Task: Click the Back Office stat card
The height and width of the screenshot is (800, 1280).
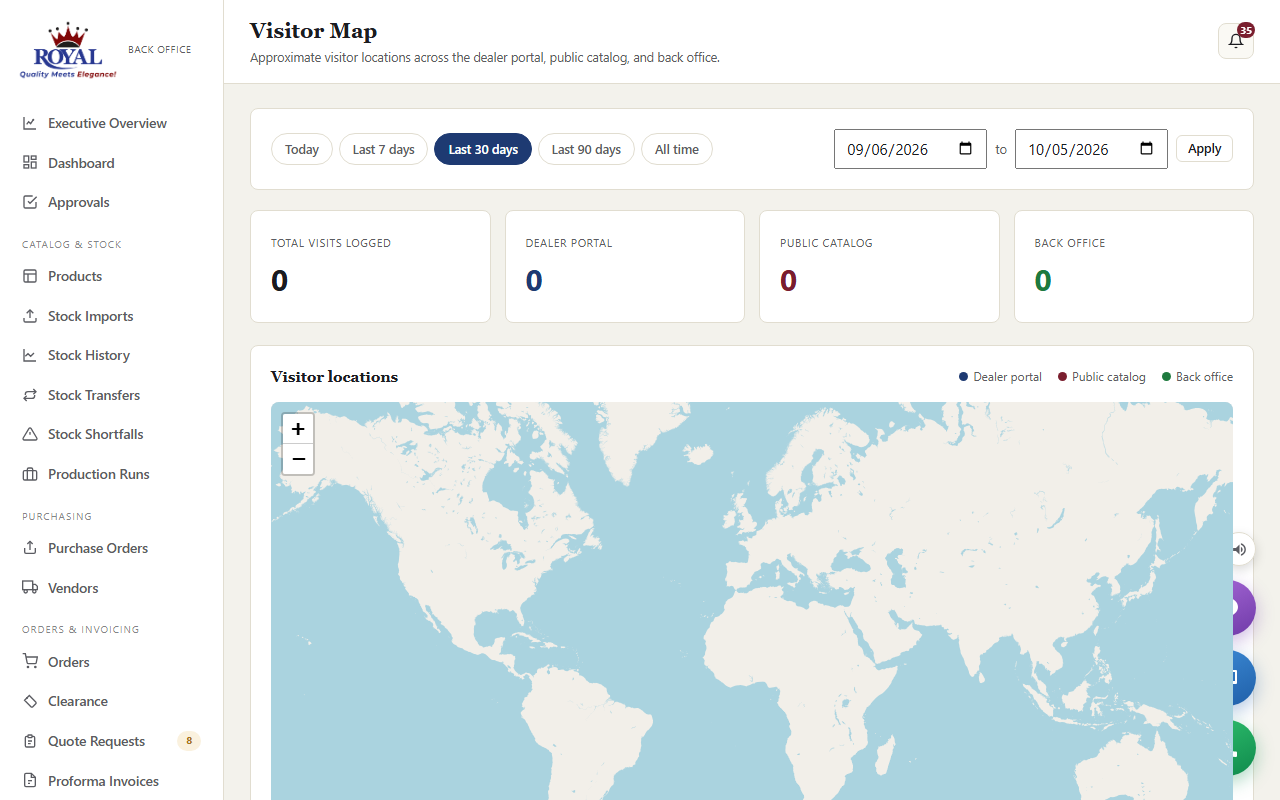Action: (x=1134, y=266)
